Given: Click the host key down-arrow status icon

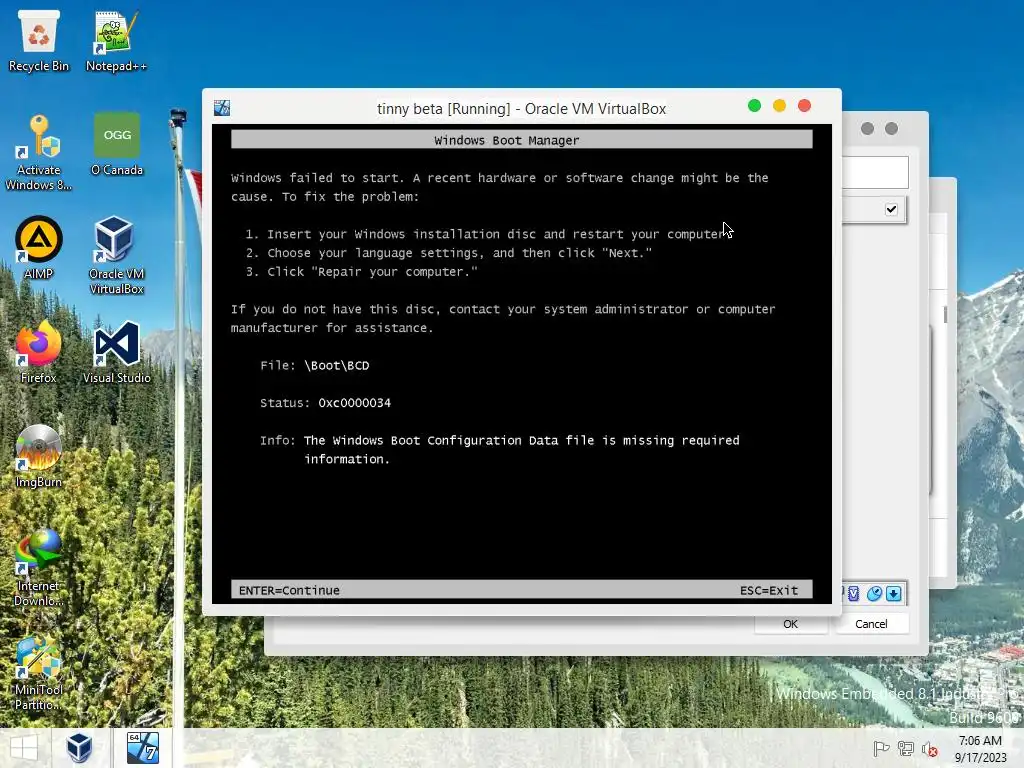Looking at the screenshot, I should pos(893,593).
